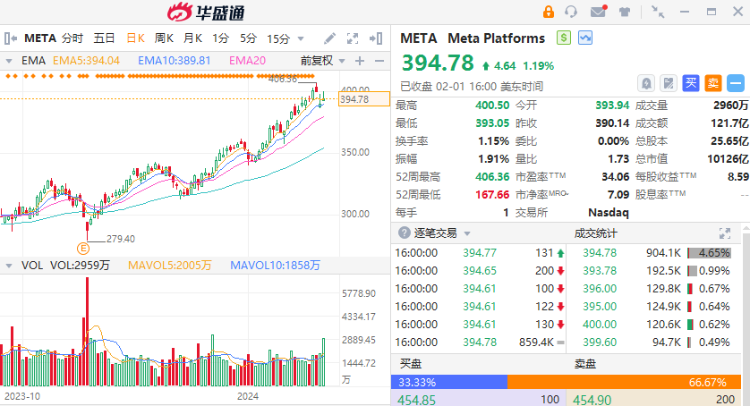Viewport: 750px width, 406px height.
Task: Switch to 15分 fifteen-minute chart
Action: pyautogui.click(x=278, y=38)
